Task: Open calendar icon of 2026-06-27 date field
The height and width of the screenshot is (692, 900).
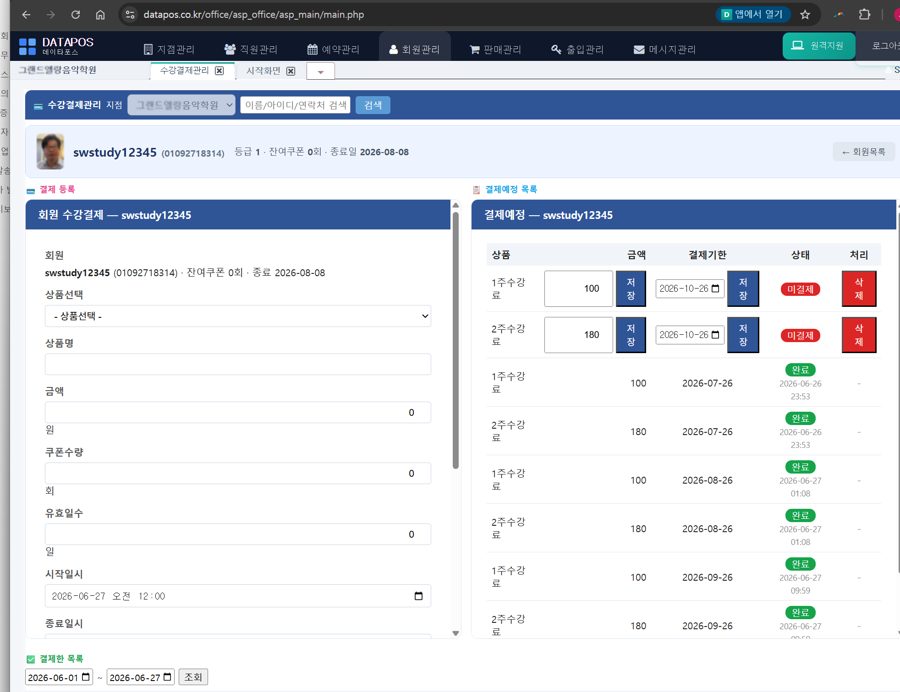Action: click(167, 677)
